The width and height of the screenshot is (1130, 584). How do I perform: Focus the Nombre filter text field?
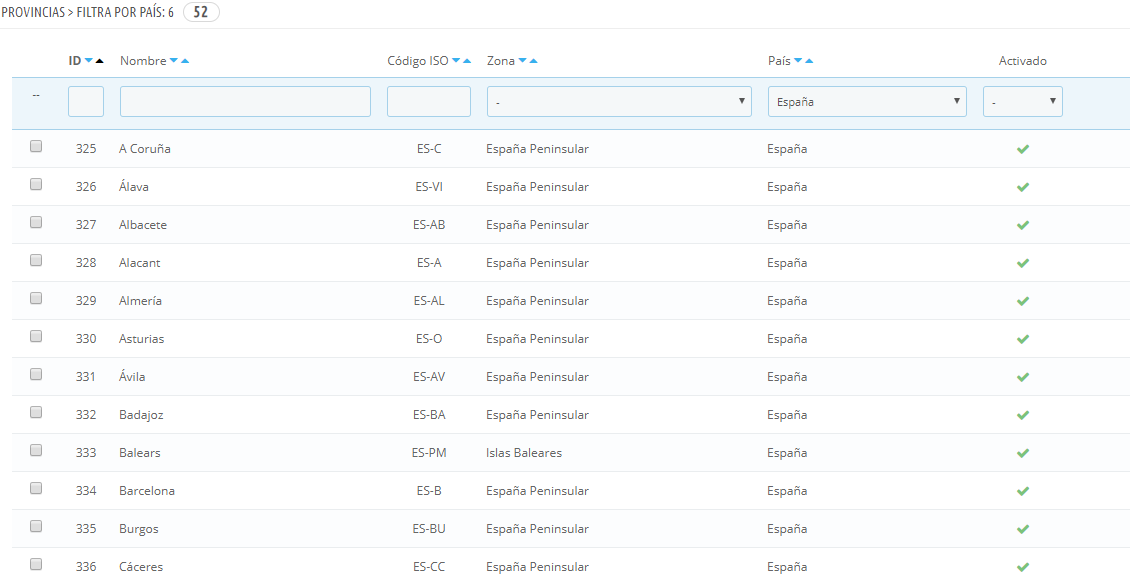tap(245, 102)
